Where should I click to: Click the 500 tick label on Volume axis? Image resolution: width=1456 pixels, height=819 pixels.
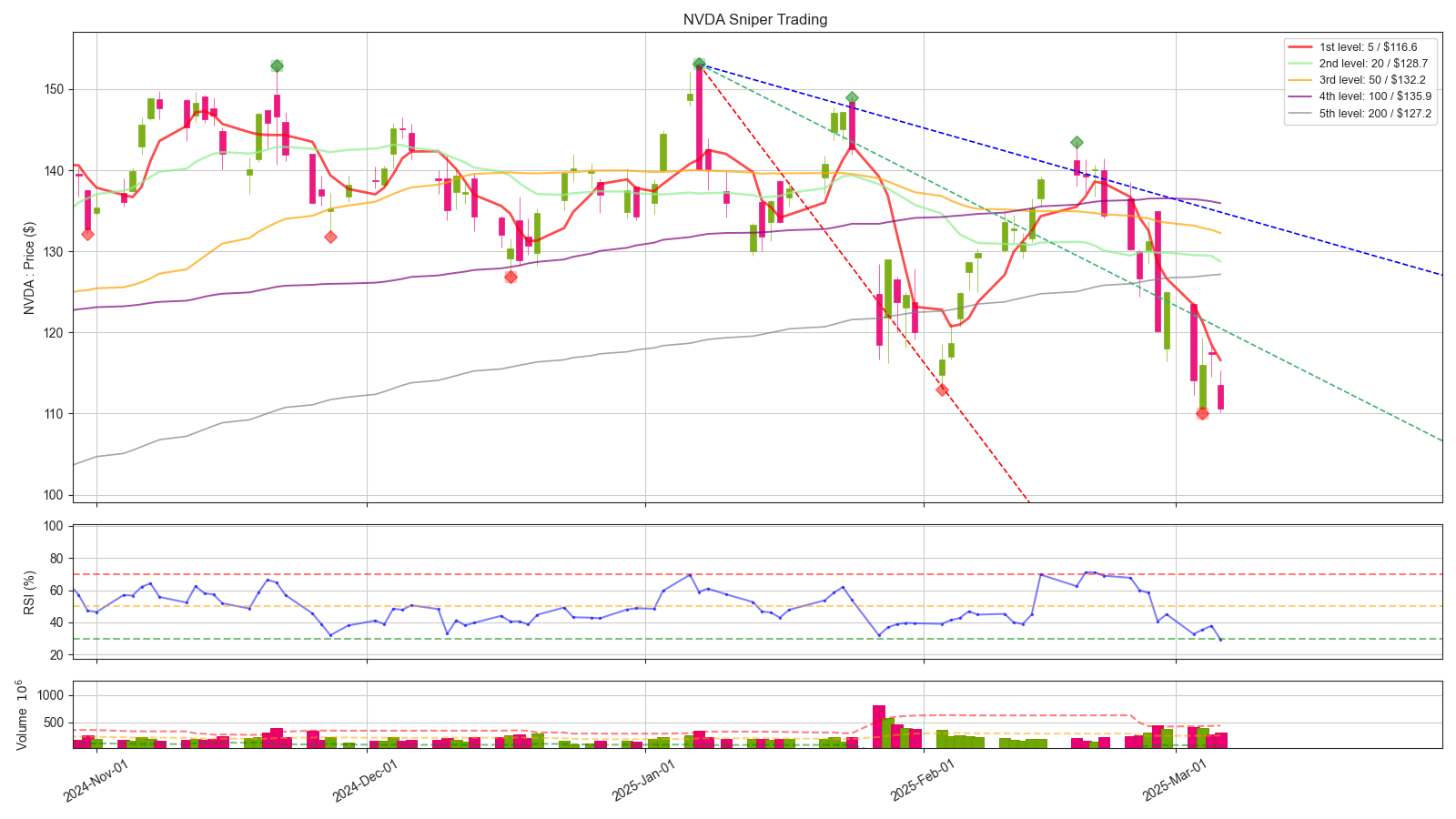click(x=55, y=723)
